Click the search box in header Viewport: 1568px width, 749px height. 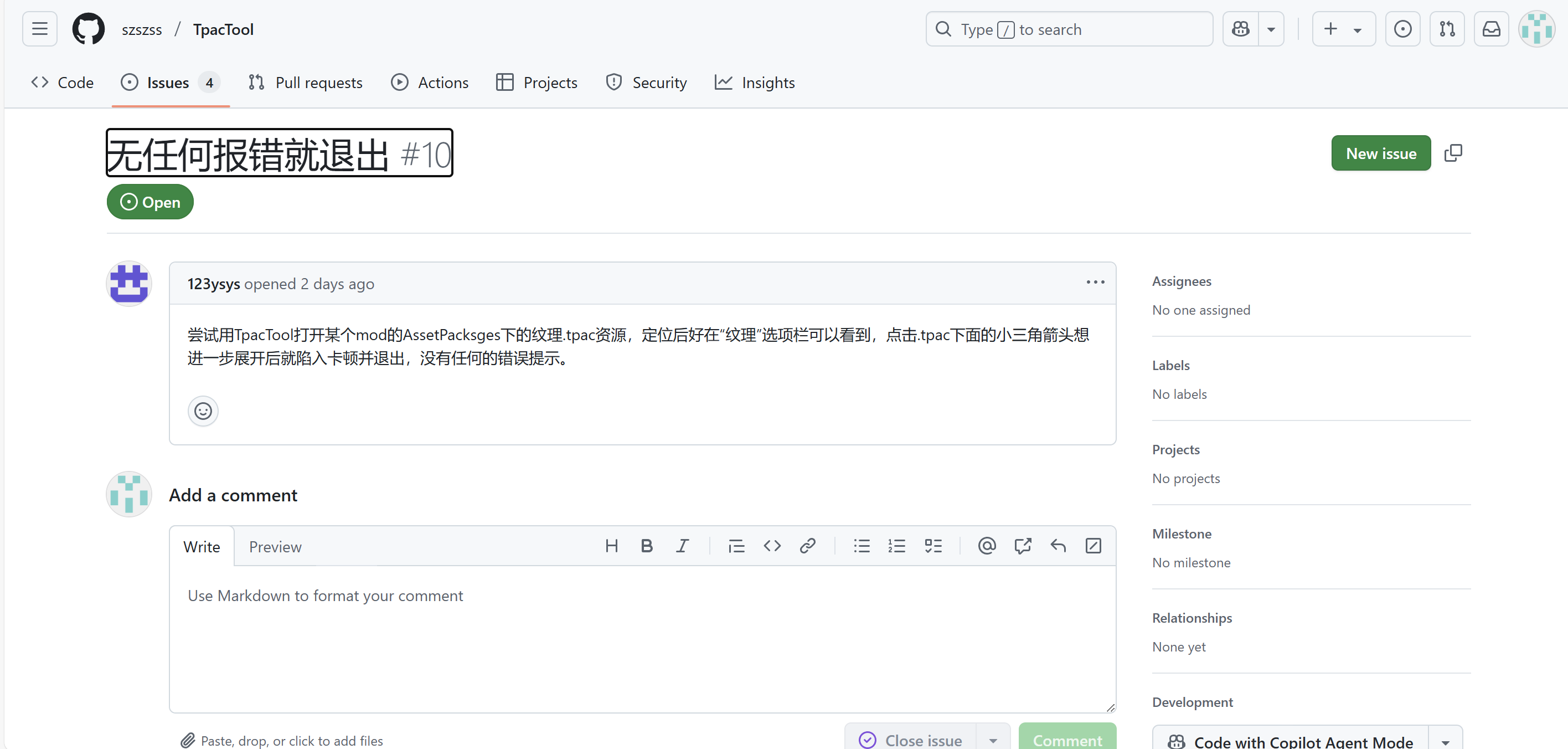pos(1069,29)
